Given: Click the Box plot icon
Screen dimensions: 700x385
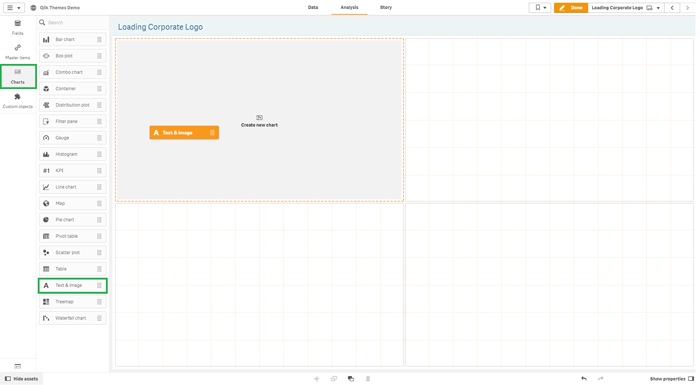Looking at the screenshot, I should pyautogui.click(x=46, y=56).
